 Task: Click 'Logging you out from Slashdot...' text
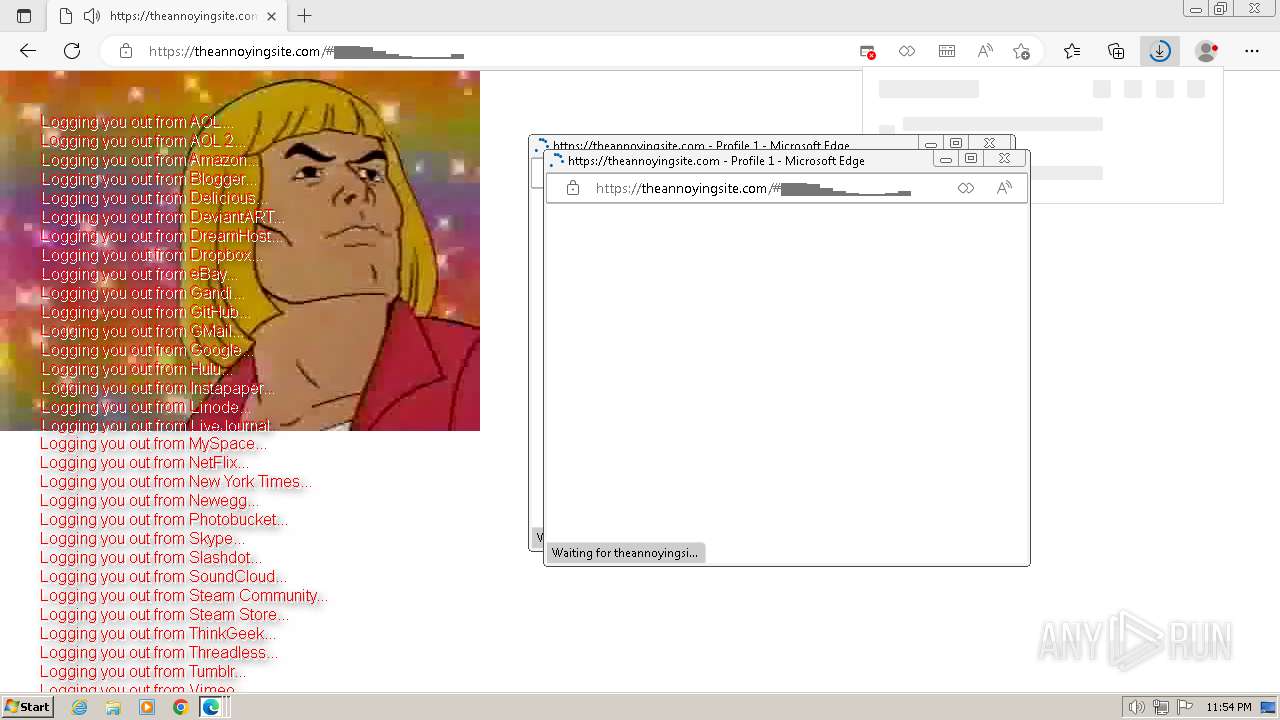(151, 557)
